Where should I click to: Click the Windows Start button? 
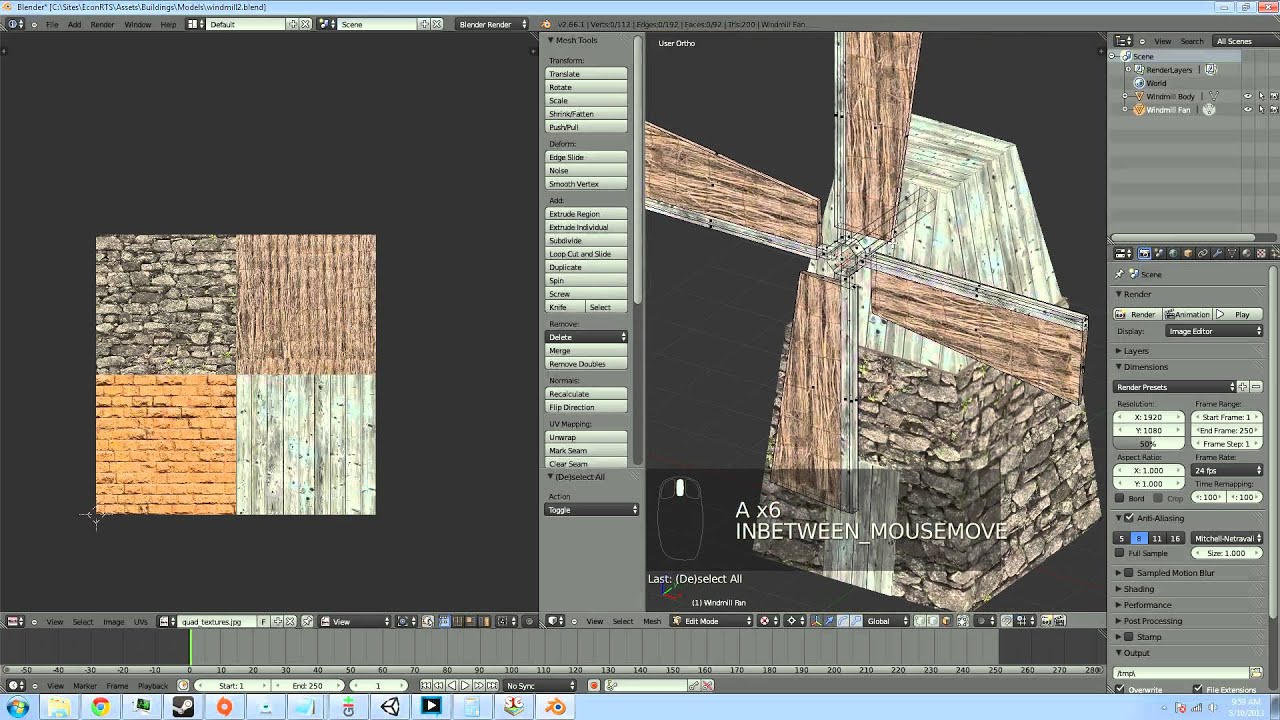[x=18, y=707]
